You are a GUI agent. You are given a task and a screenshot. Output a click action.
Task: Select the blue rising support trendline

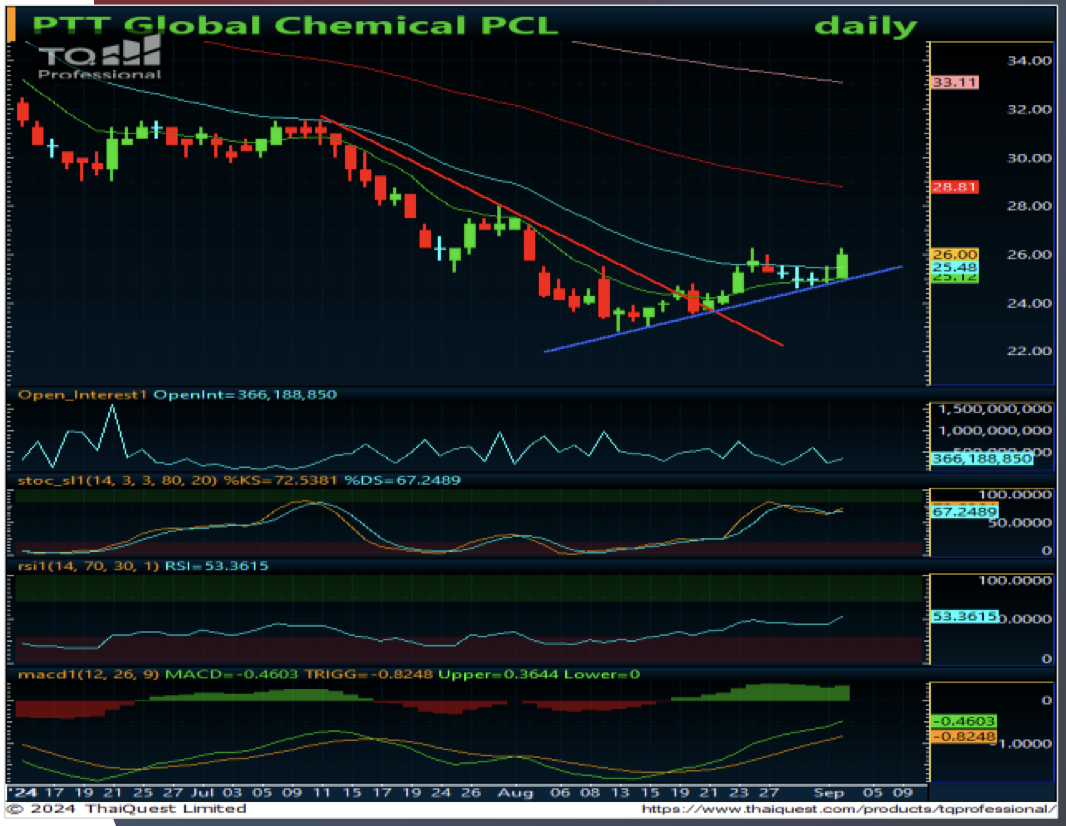point(723,309)
